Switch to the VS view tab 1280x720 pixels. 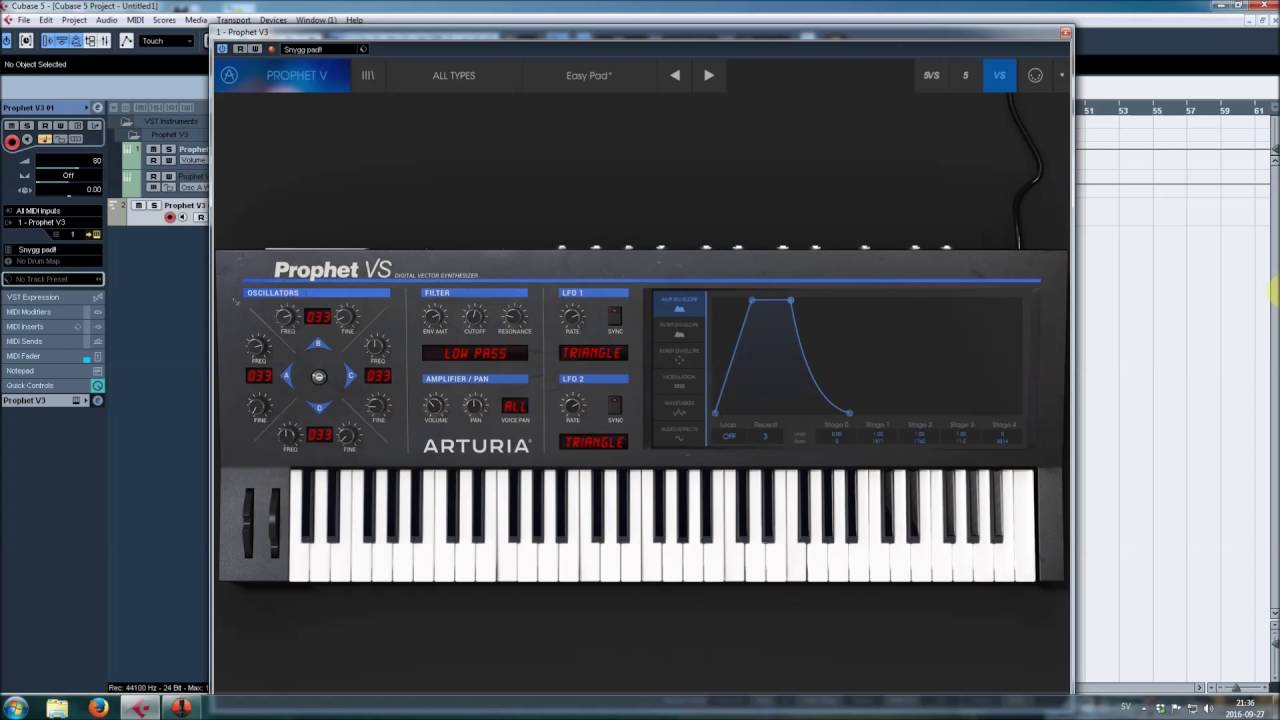point(999,75)
